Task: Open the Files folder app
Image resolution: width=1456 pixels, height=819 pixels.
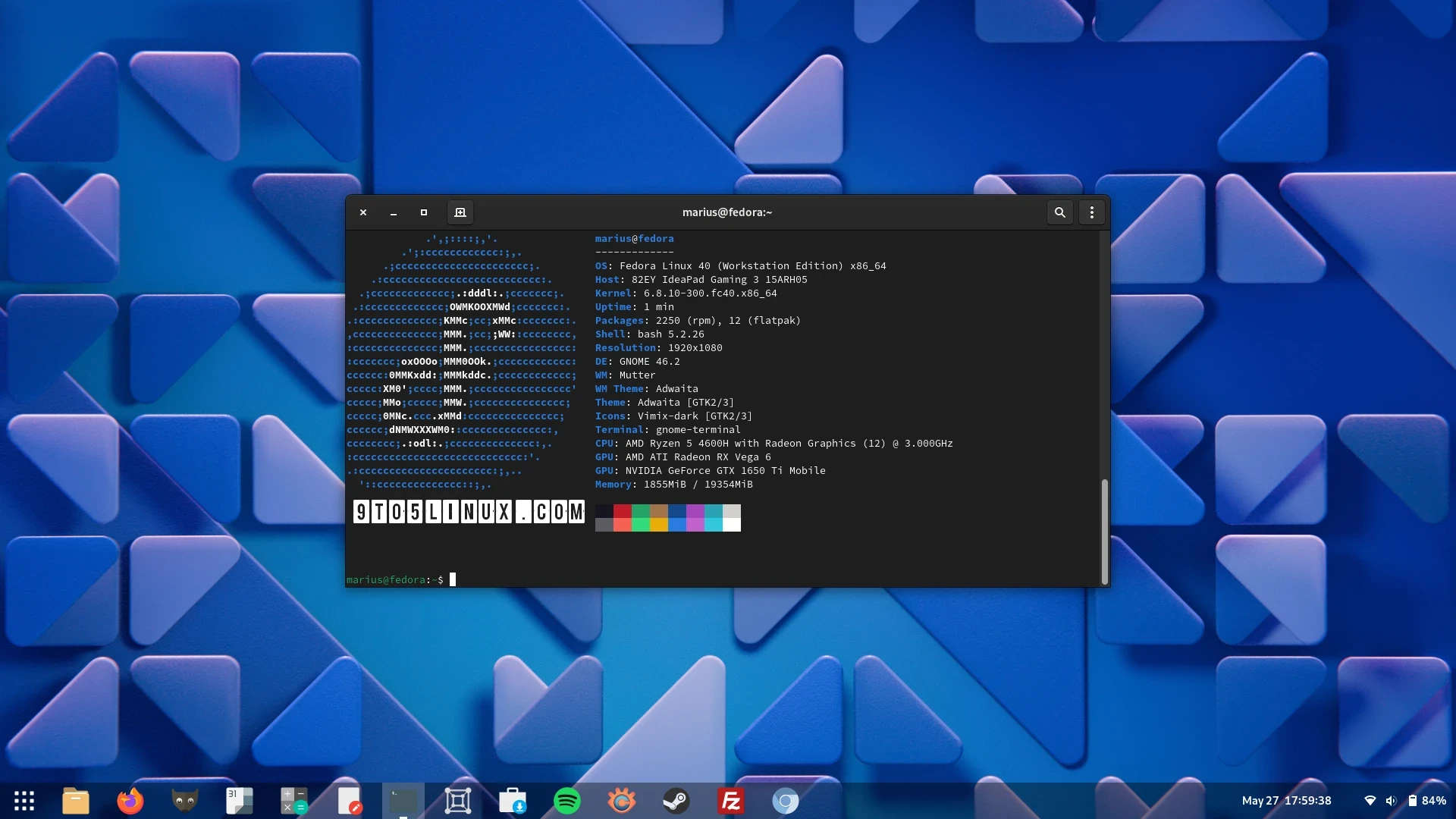Action: point(75,801)
